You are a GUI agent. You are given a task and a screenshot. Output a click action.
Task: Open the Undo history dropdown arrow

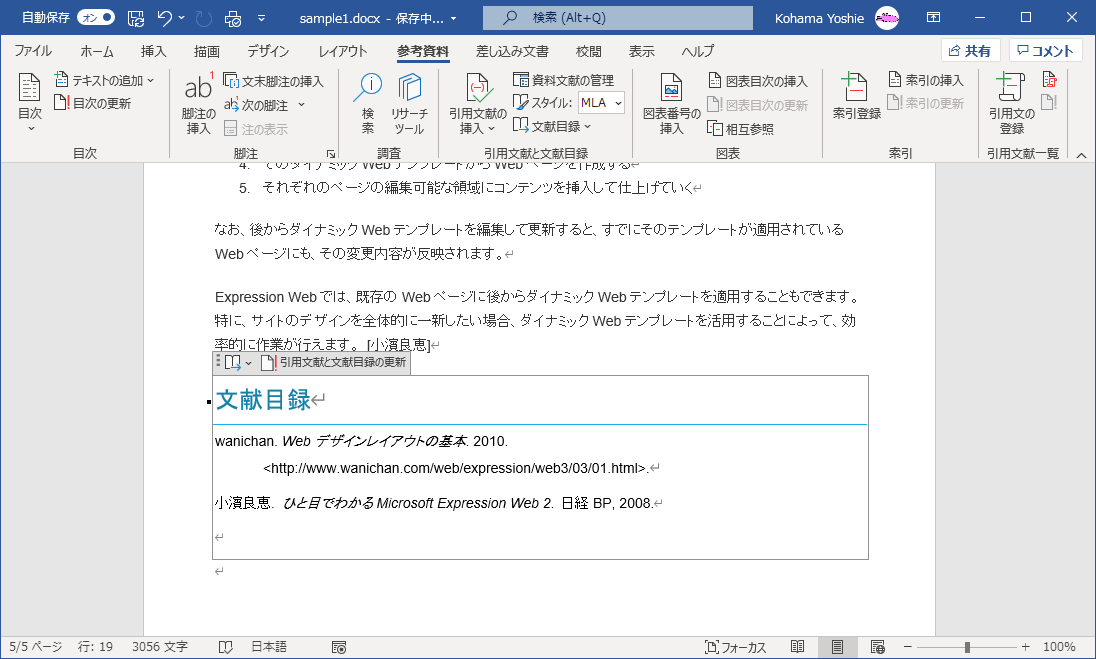pos(182,18)
